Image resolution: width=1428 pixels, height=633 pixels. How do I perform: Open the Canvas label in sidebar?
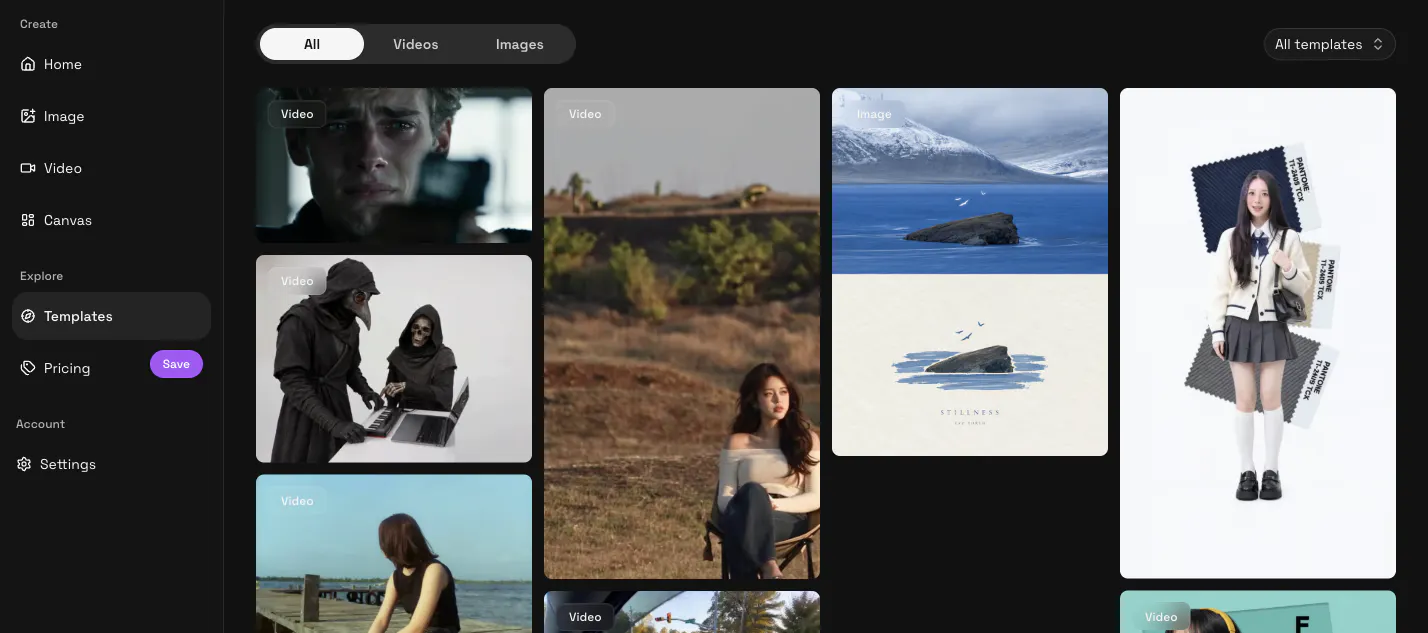click(x=68, y=220)
